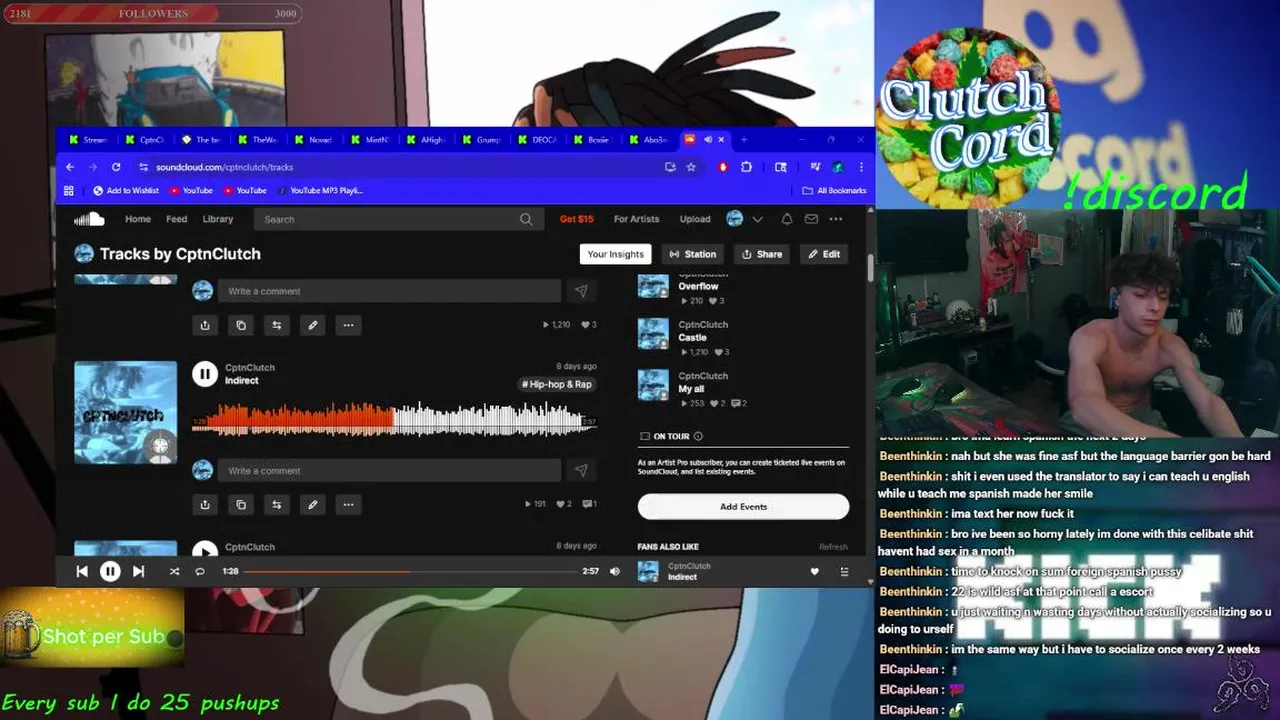Toggle repeat in the player bar
The height and width of the screenshot is (720, 1280).
tap(200, 571)
